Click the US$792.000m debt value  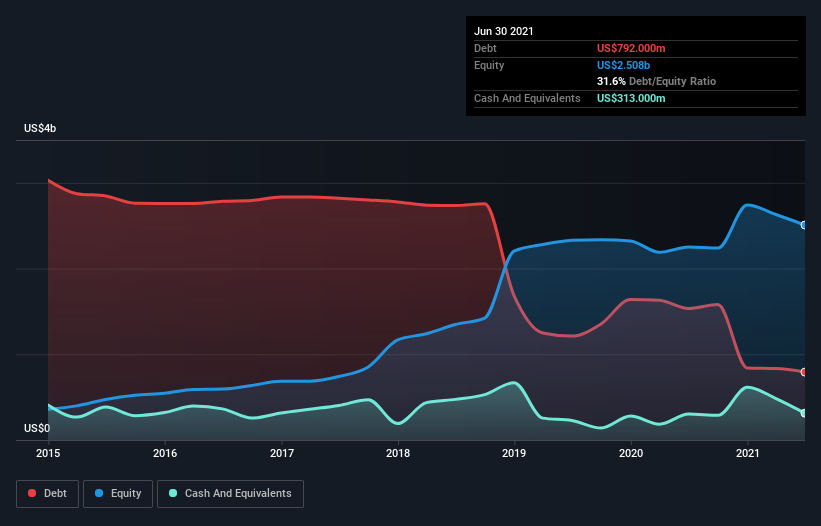click(631, 48)
